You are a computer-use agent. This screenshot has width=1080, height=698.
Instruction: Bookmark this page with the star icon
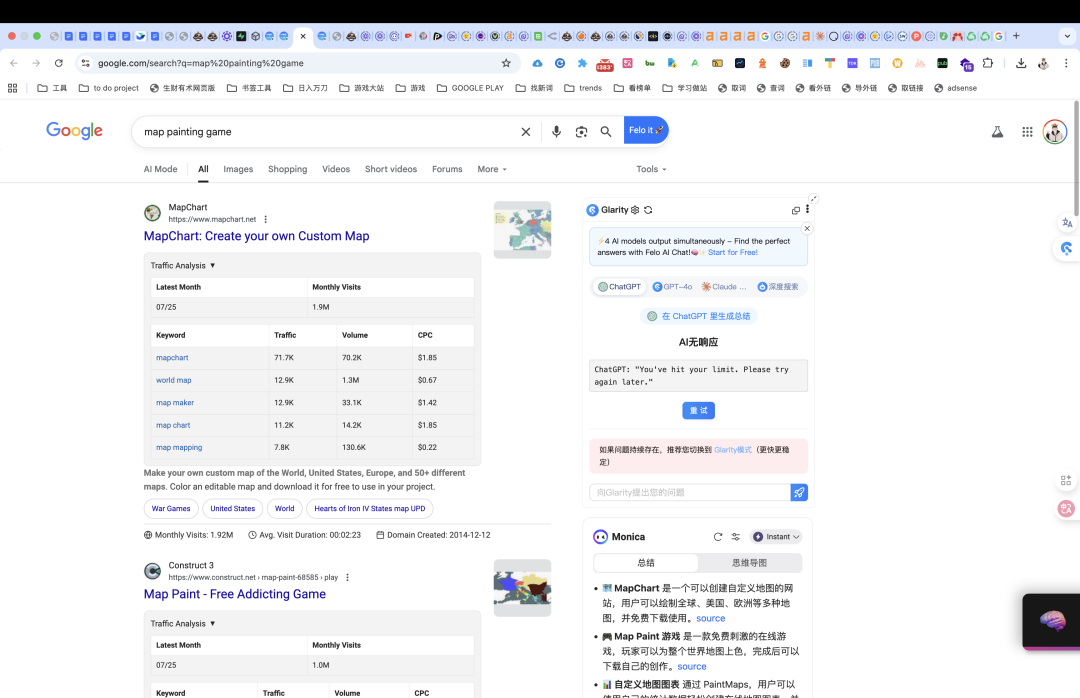click(x=506, y=63)
